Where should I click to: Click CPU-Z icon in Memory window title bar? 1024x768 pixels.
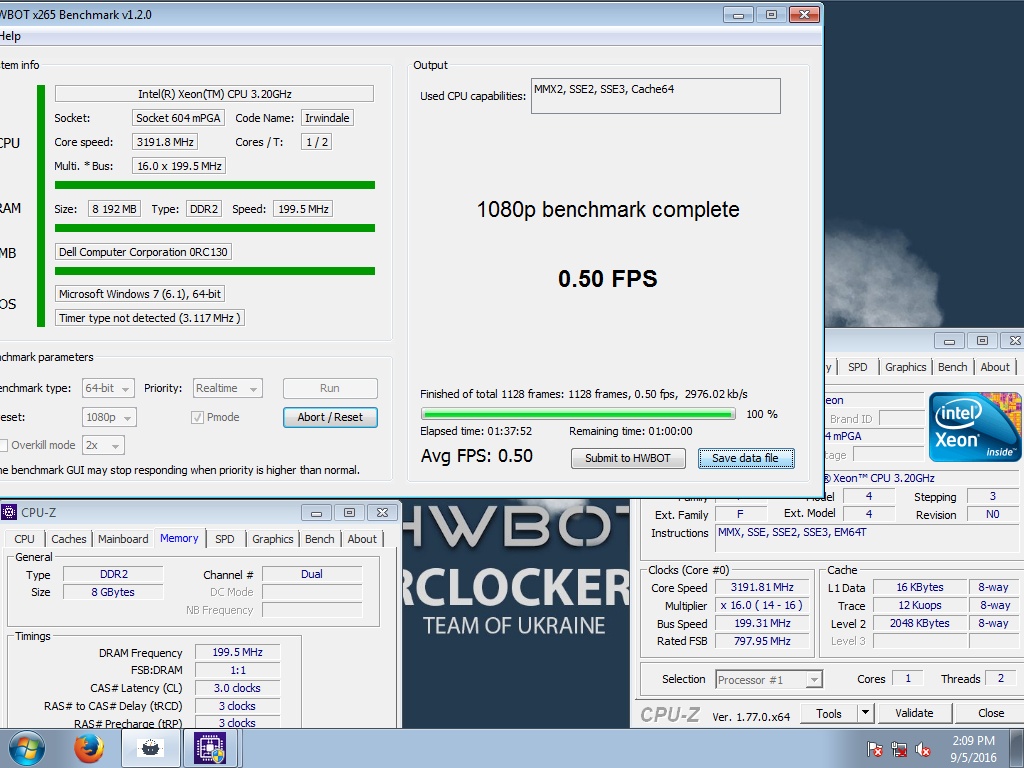pyautogui.click(x=8, y=513)
